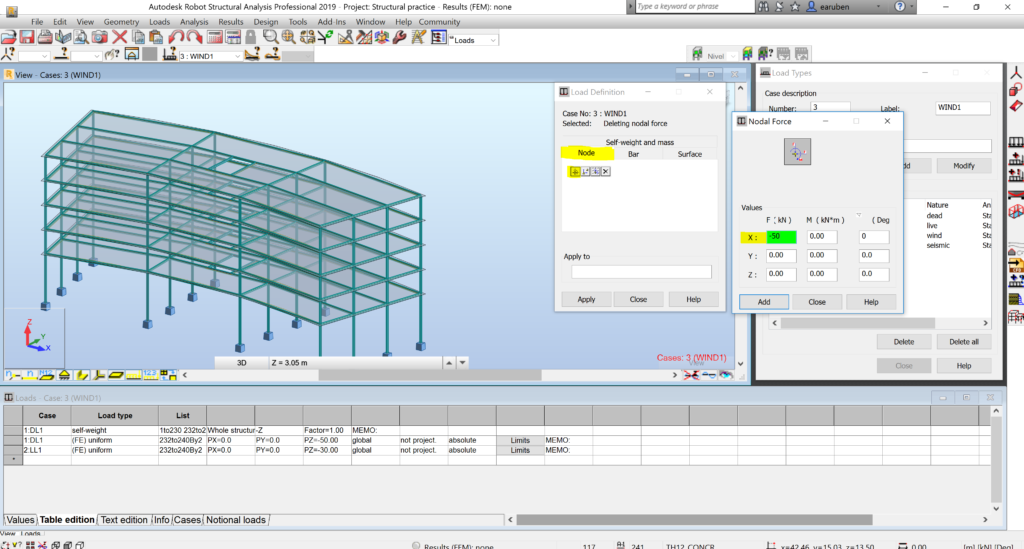Image resolution: width=1024 pixels, height=549 pixels.
Task: Capture screen with the camera icon
Action: (99, 38)
